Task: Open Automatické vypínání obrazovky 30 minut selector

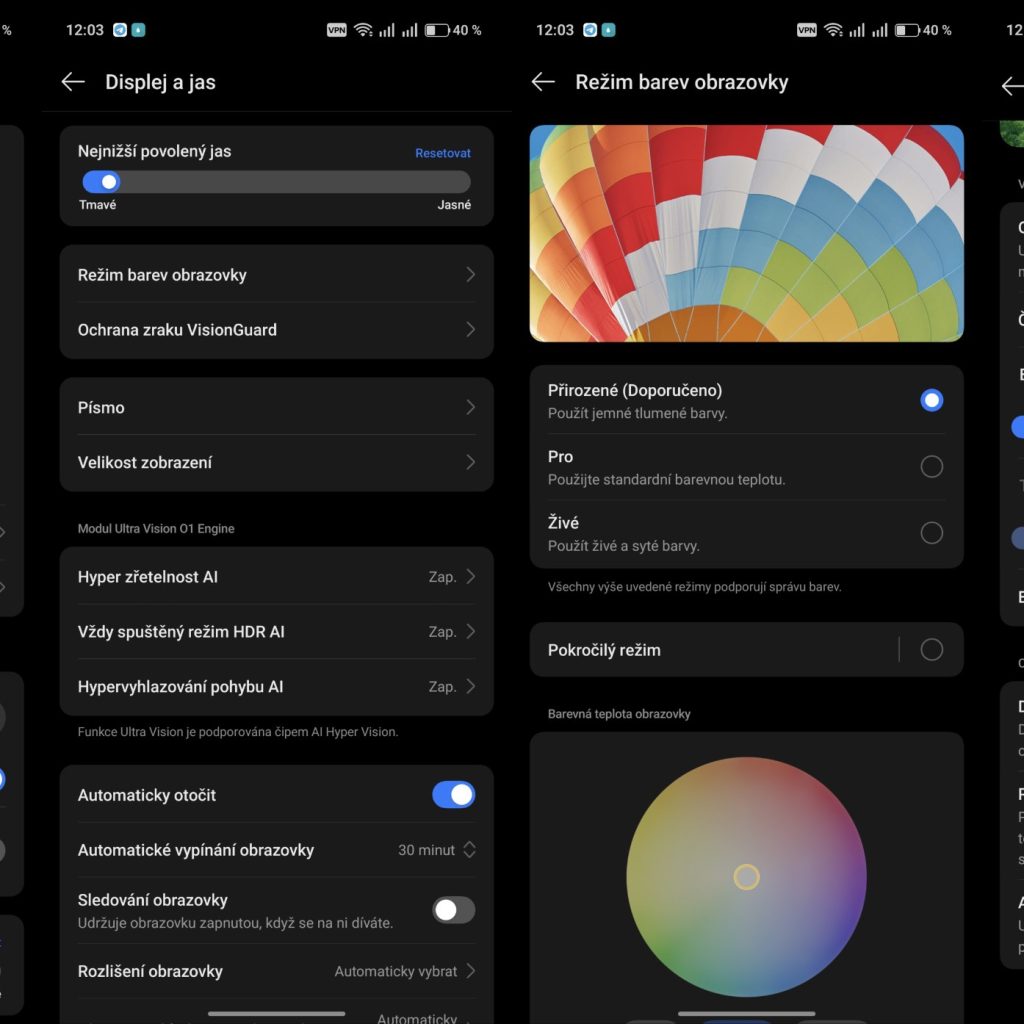Action: 437,850
